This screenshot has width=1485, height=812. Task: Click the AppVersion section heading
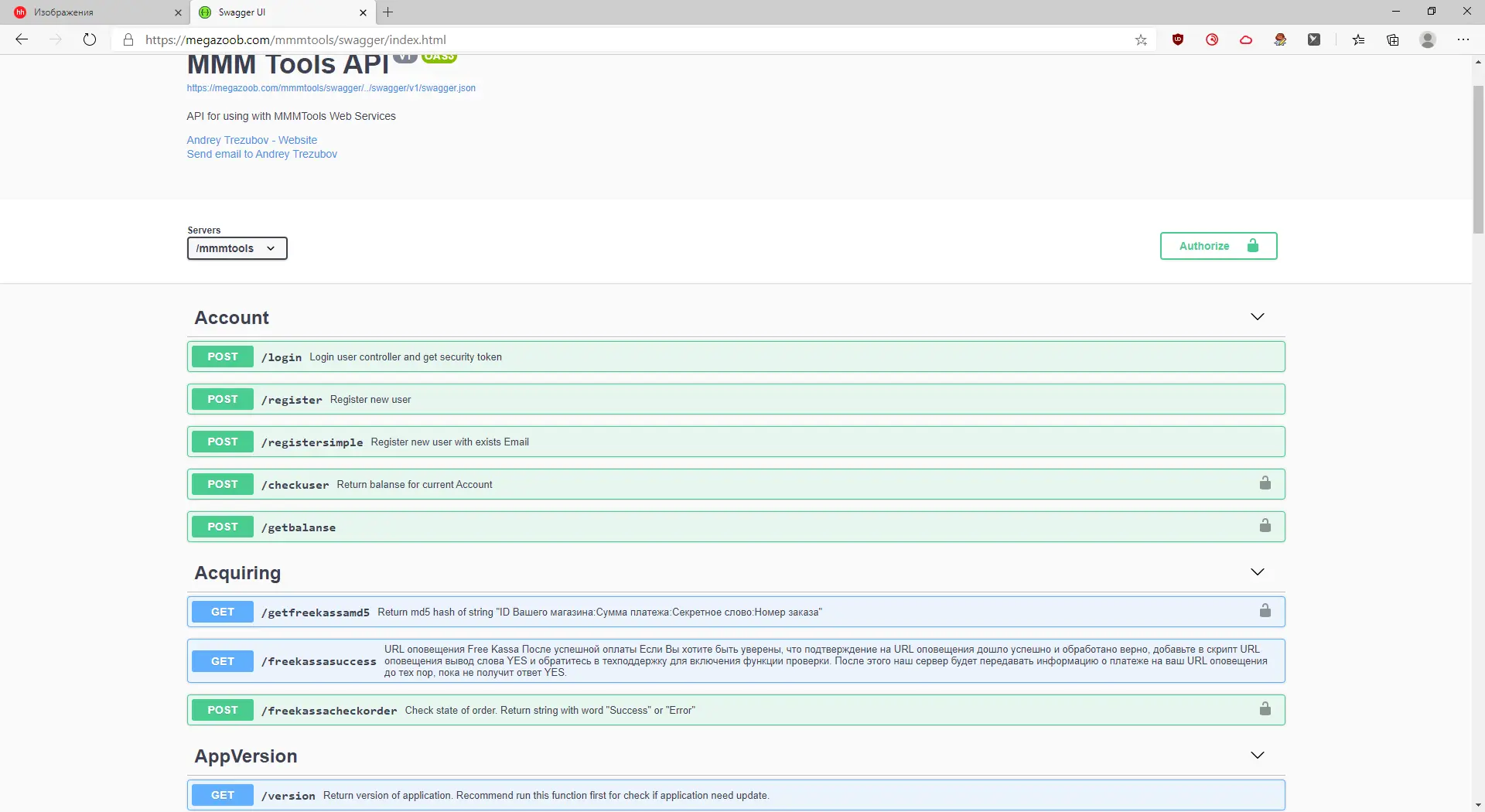click(x=246, y=756)
